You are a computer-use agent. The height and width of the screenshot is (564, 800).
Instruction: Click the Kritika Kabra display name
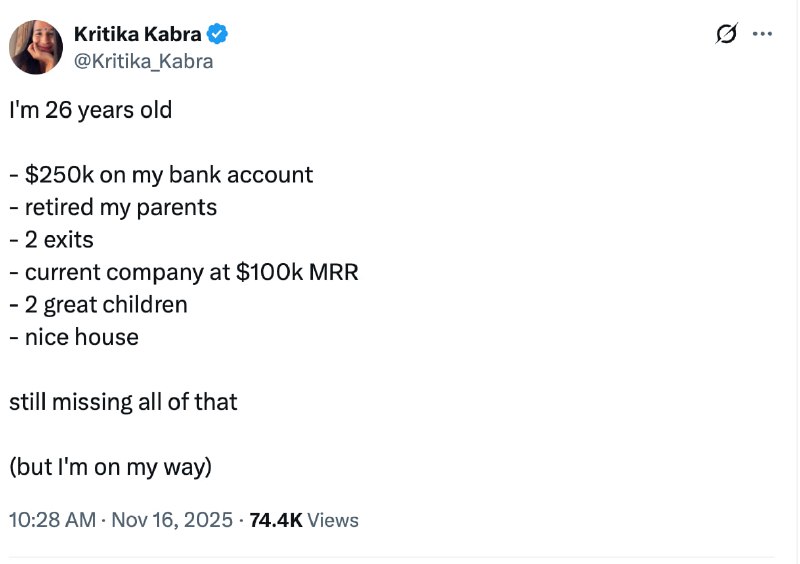pyautogui.click(x=138, y=34)
